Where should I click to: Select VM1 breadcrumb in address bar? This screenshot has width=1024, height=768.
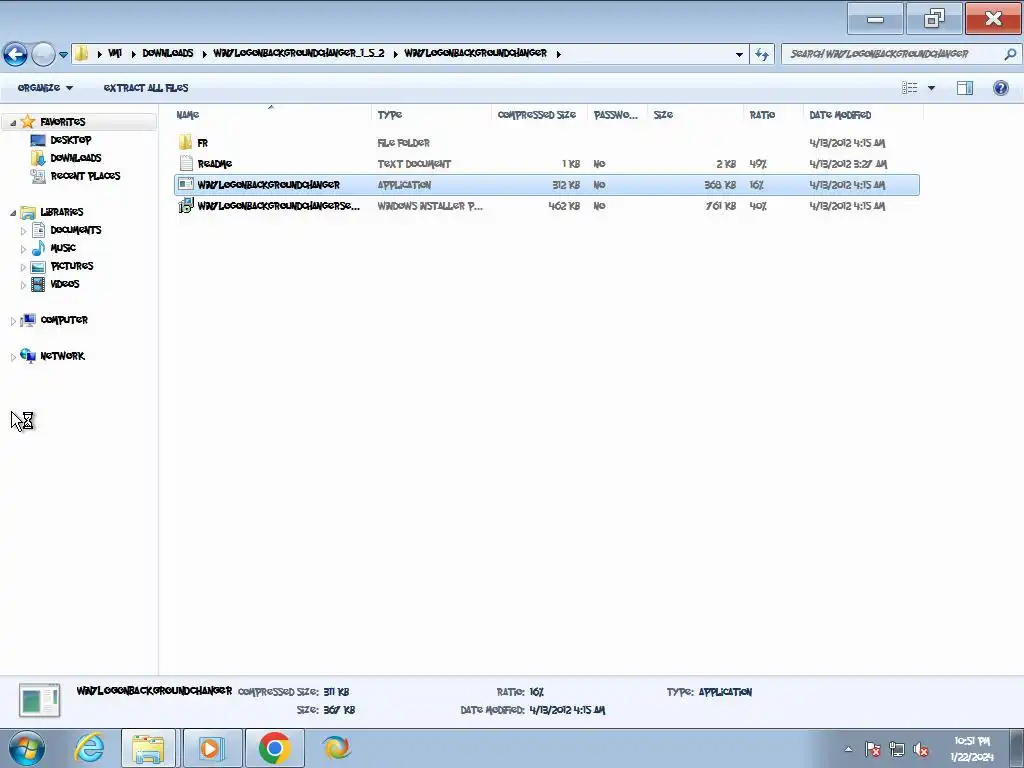coord(115,54)
